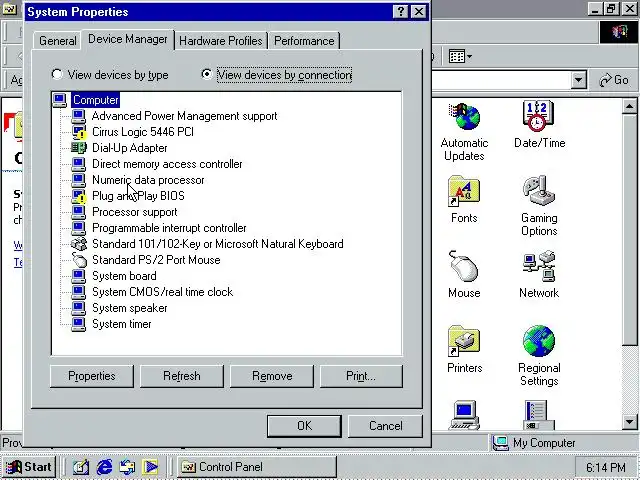Switch to the Hardware Profiles tab
640x480 pixels.
[221, 41]
